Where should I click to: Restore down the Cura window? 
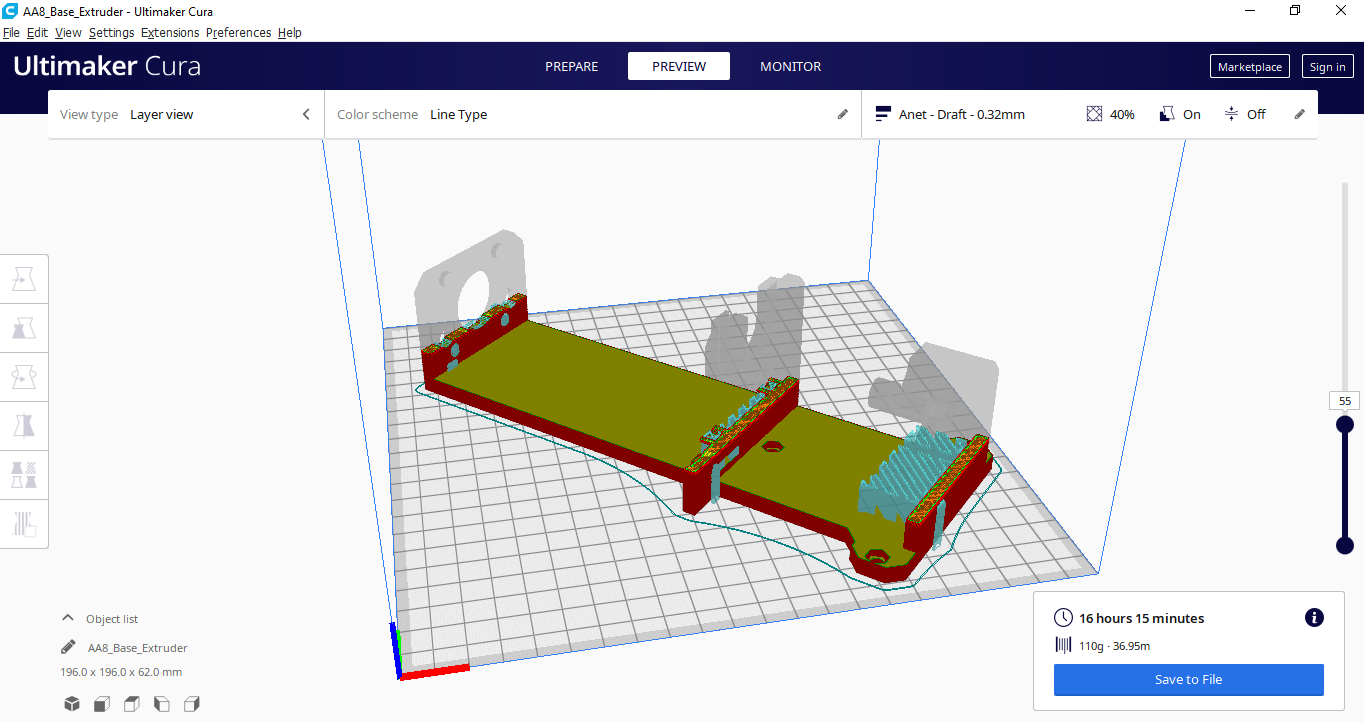pos(1295,11)
